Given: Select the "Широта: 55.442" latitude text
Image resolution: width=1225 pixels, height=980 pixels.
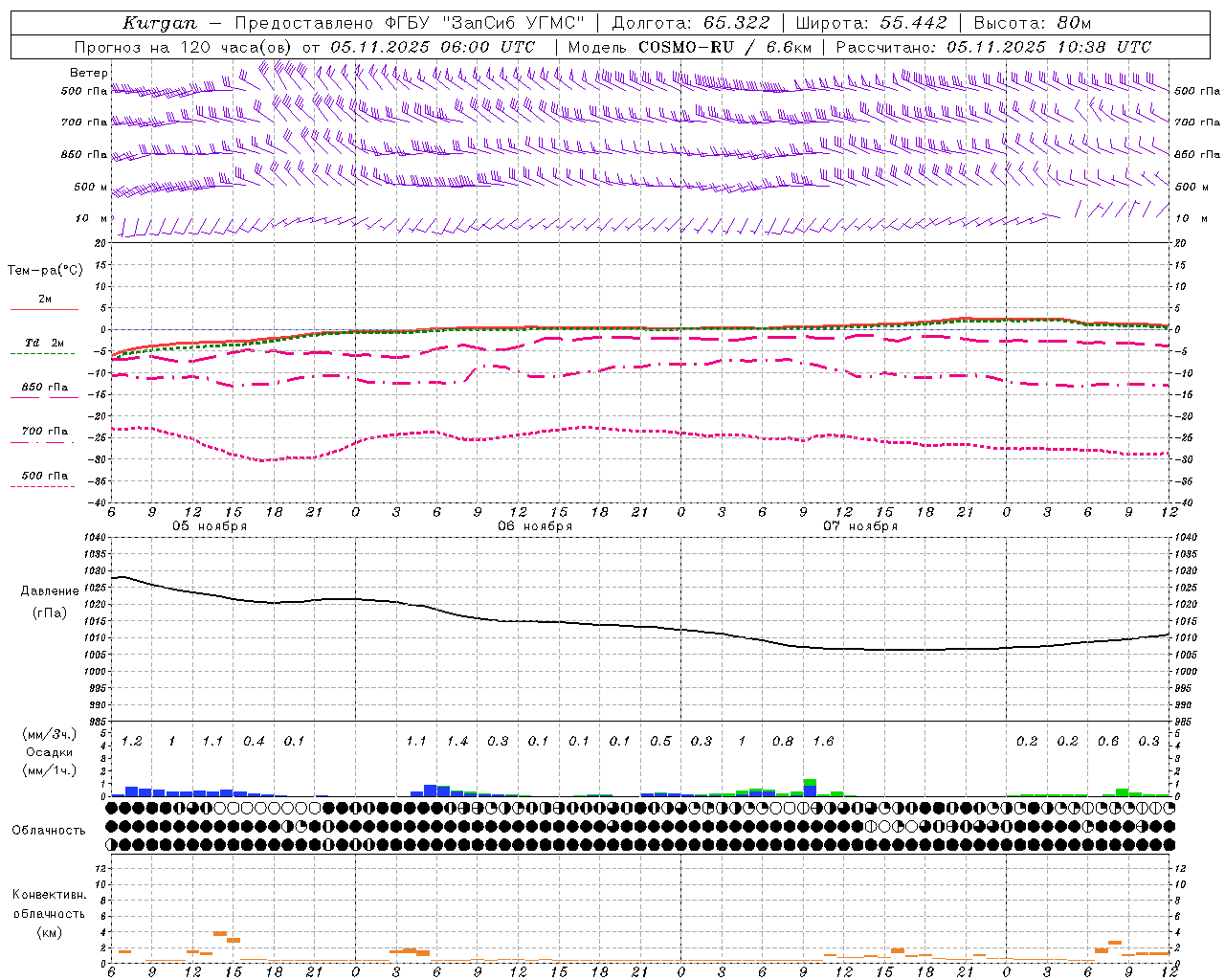Looking at the screenshot, I should 871,23.
